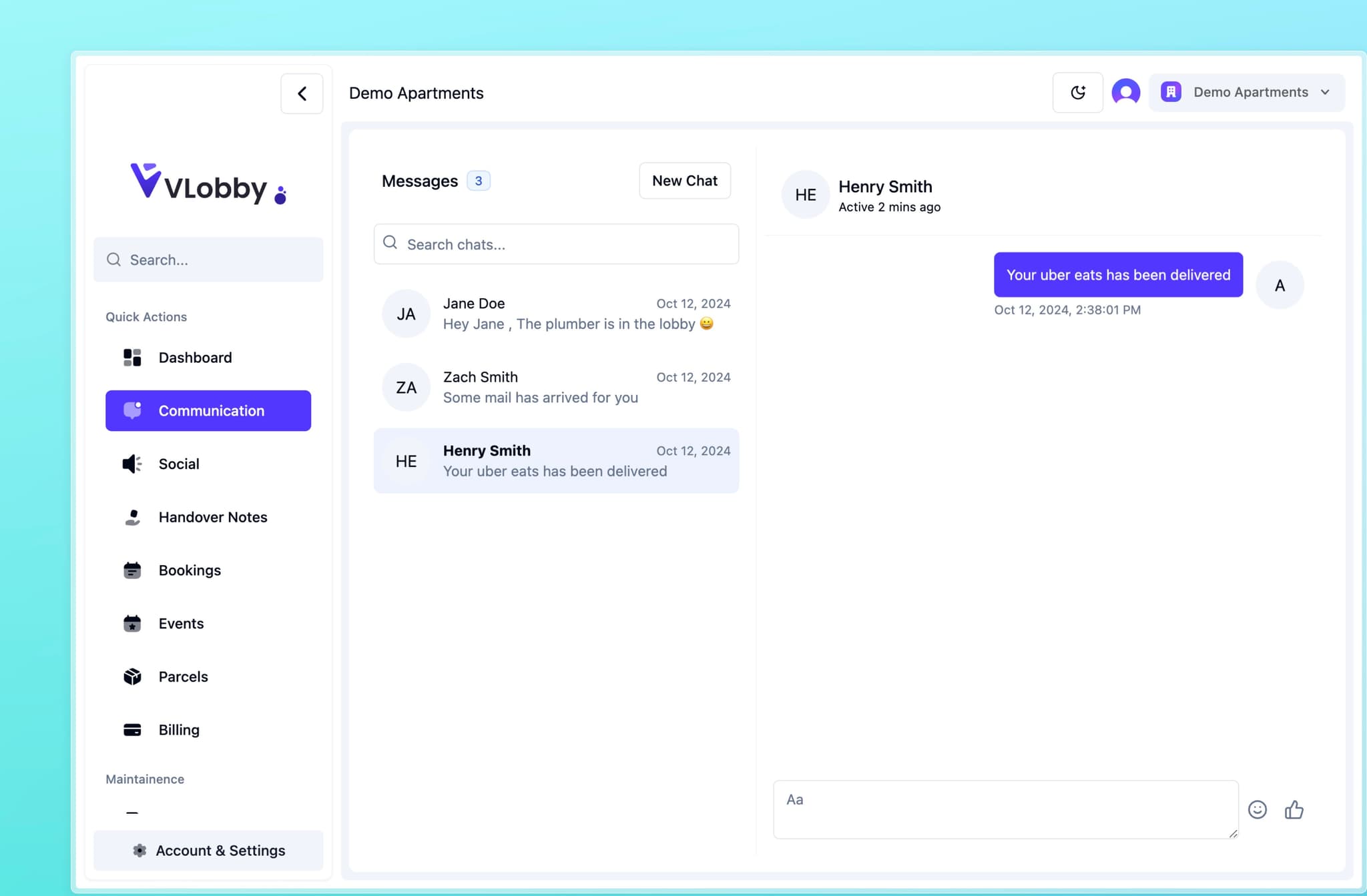Start a New Chat
Screen dimensions: 1367x896
point(685,181)
